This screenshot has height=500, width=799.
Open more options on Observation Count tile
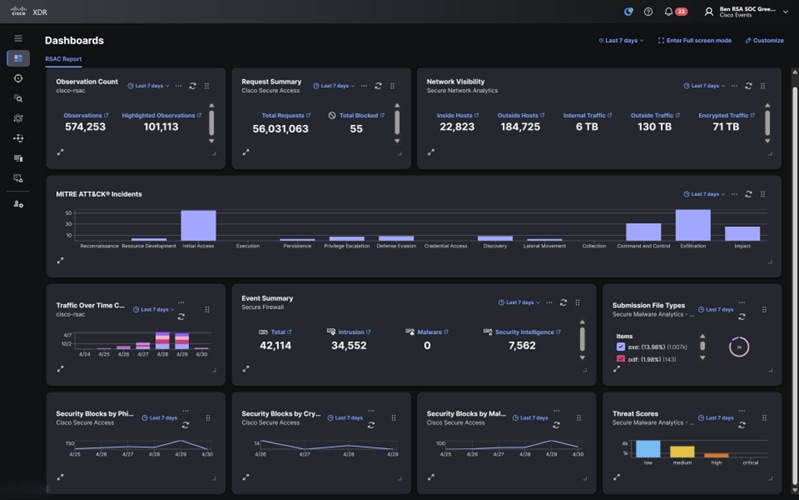tap(178, 86)
